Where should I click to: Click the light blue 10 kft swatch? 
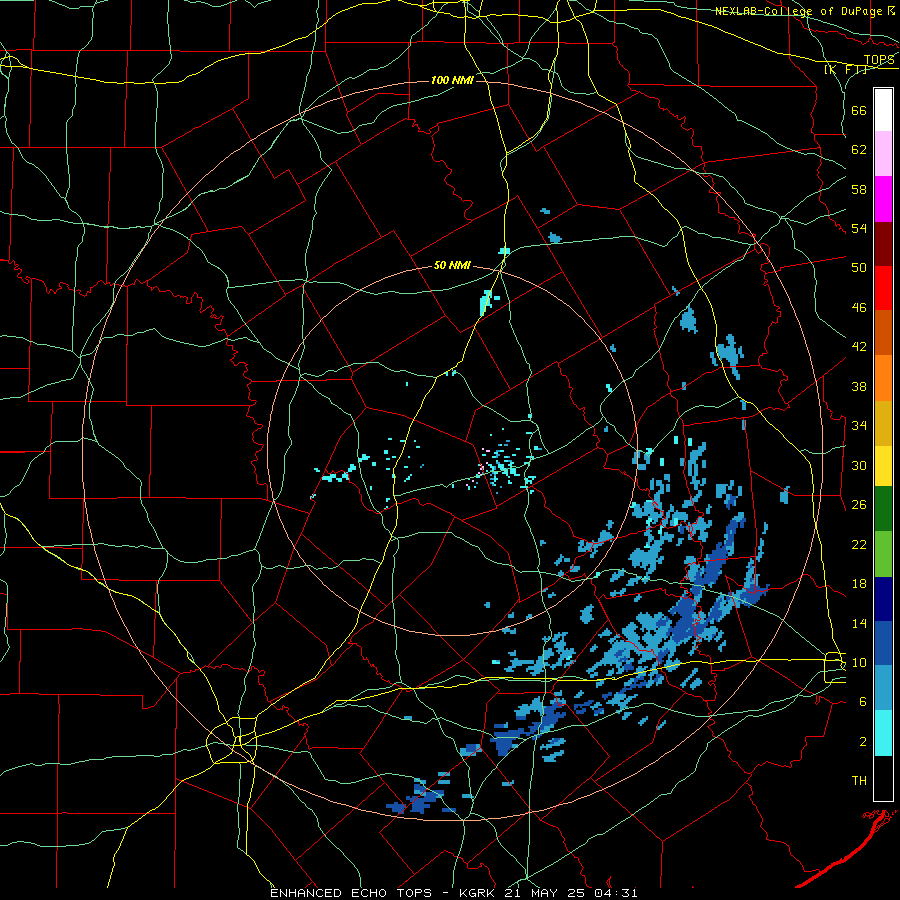pyautogui.click(x=883, y=688)
